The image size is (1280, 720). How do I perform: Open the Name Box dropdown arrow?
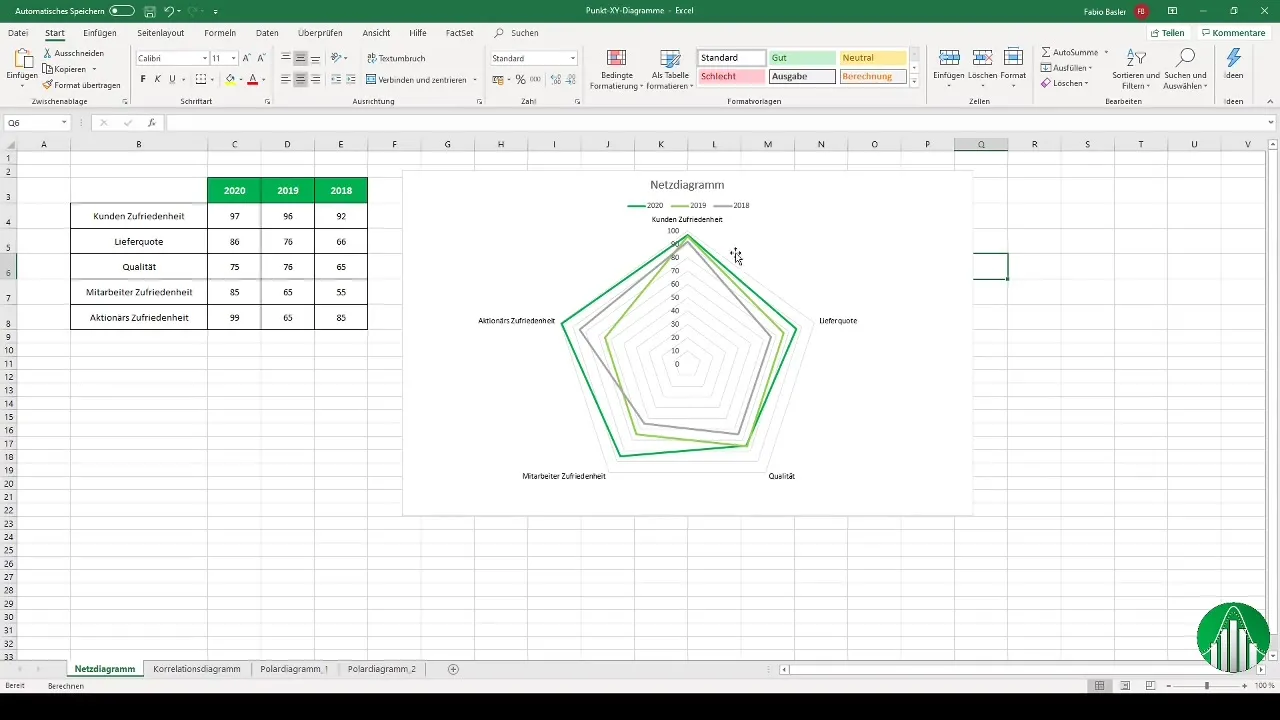65,123
